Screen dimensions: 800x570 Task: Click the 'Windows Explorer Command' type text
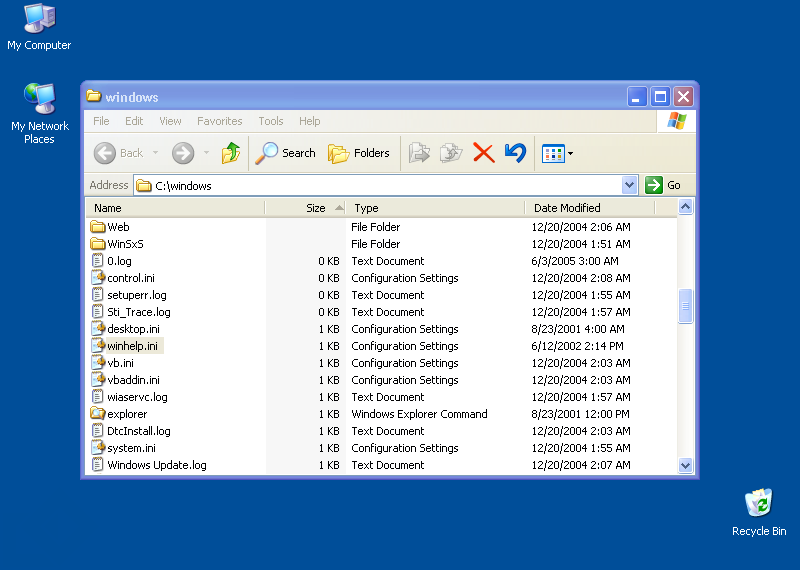pyautogui.click(x=419, y=414)
